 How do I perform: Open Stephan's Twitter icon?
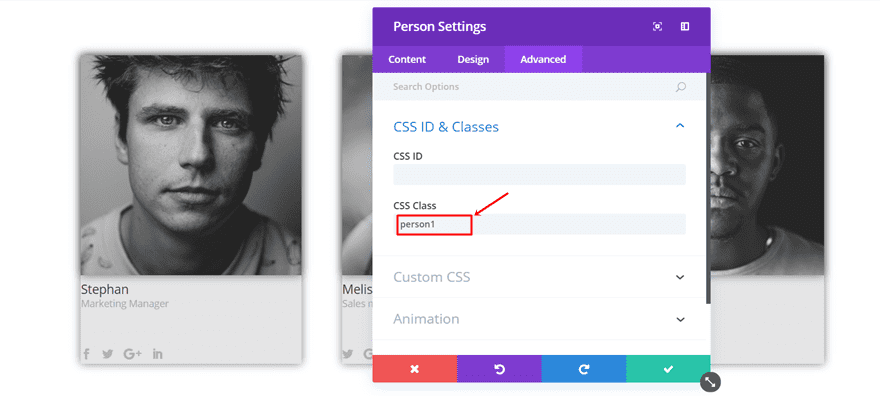tap(108, 354)
